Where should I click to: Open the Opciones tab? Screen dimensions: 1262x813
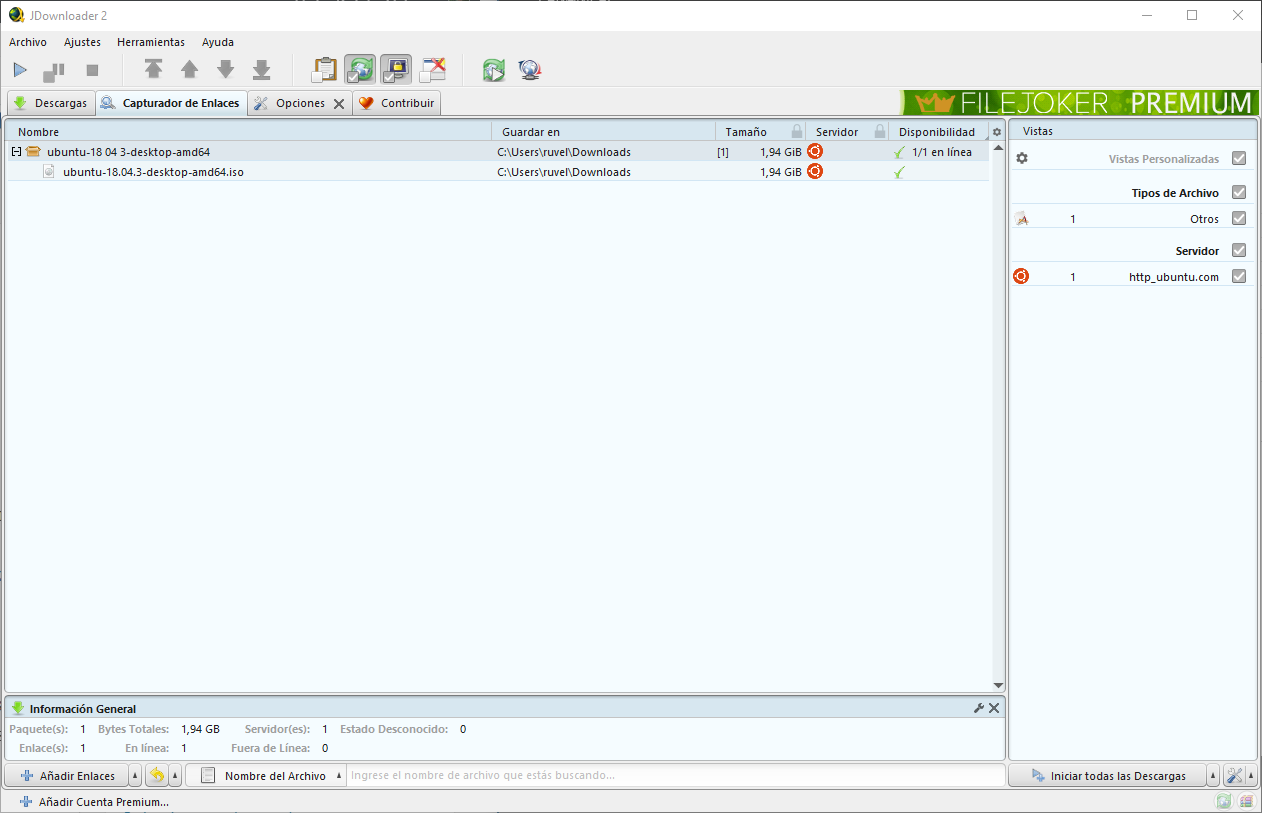click(x=290, y=103)
